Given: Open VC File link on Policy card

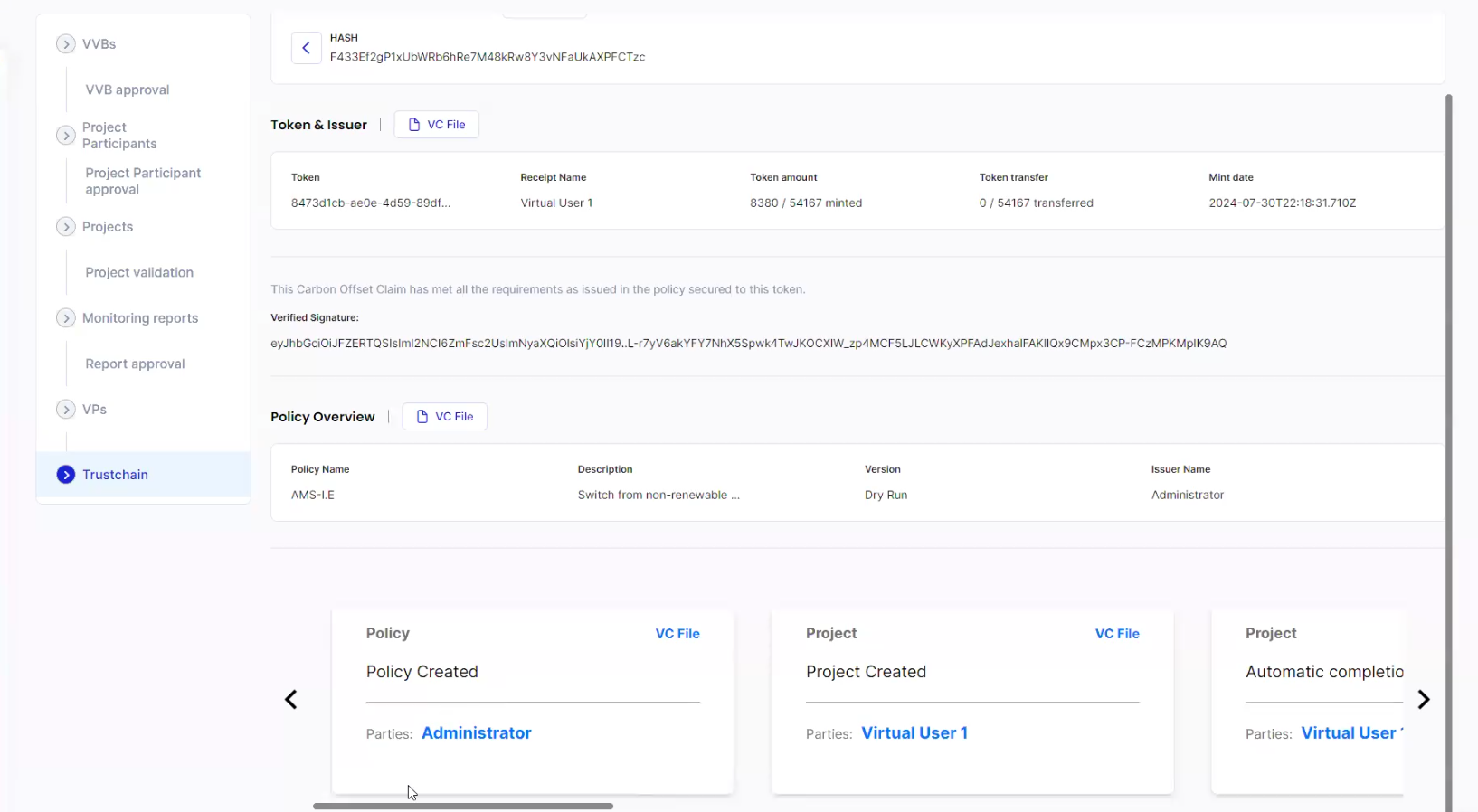Looking at the screenshot, I should (677, 634).
